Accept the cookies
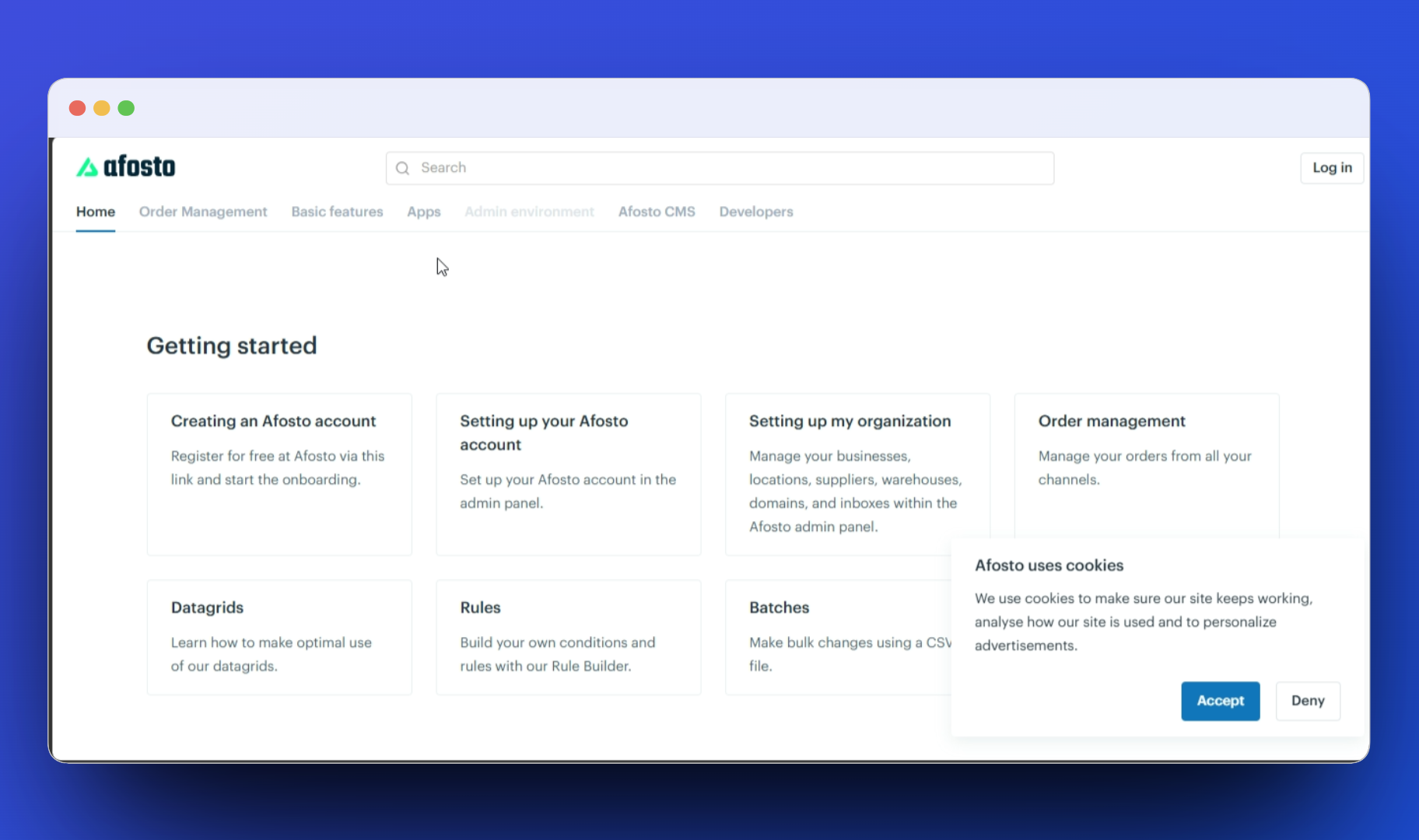 (1221, 701)
